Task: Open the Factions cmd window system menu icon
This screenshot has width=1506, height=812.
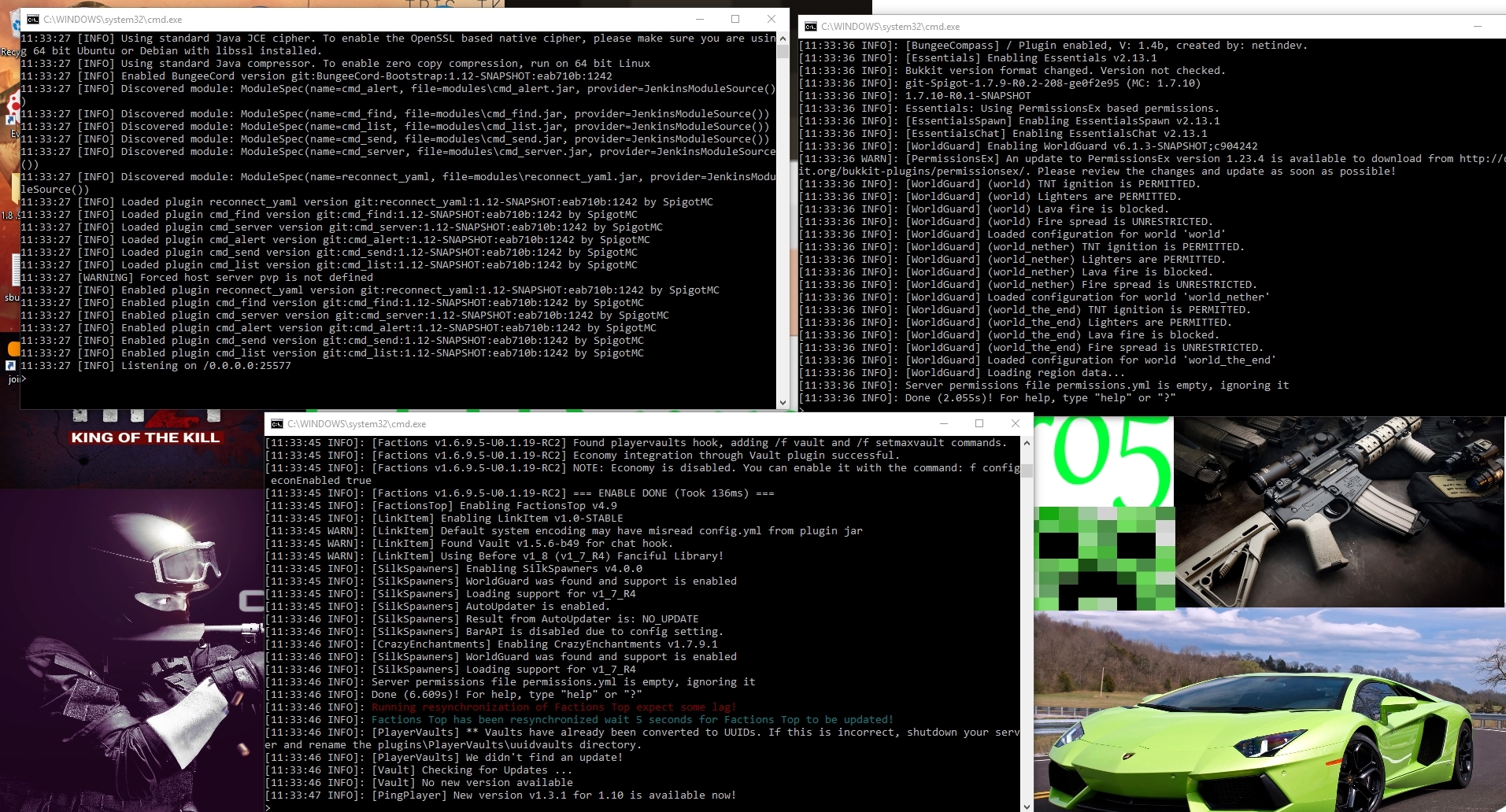Action: pyautogui.click(x=277, y=424)
